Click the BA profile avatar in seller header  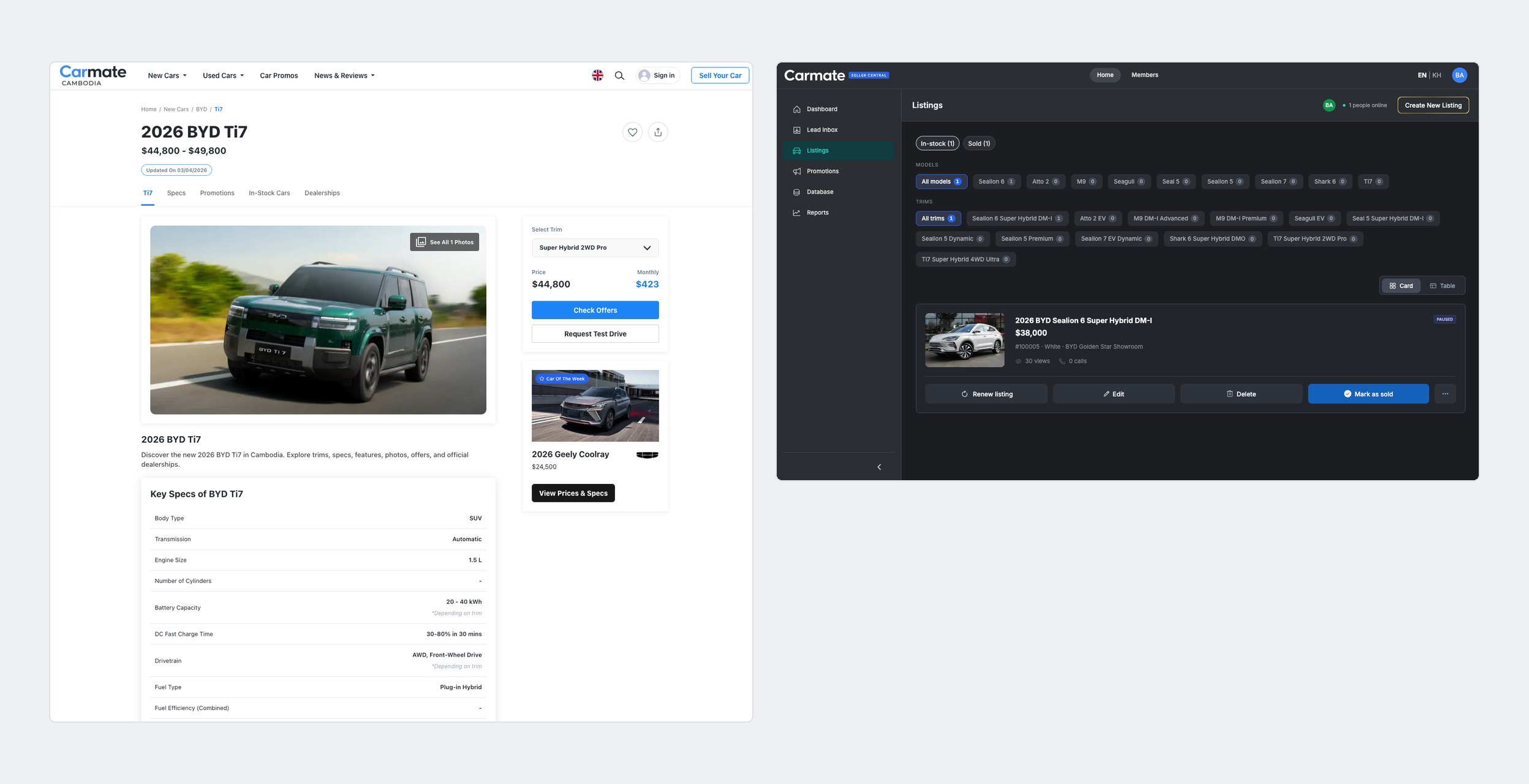pos(1459,75)
